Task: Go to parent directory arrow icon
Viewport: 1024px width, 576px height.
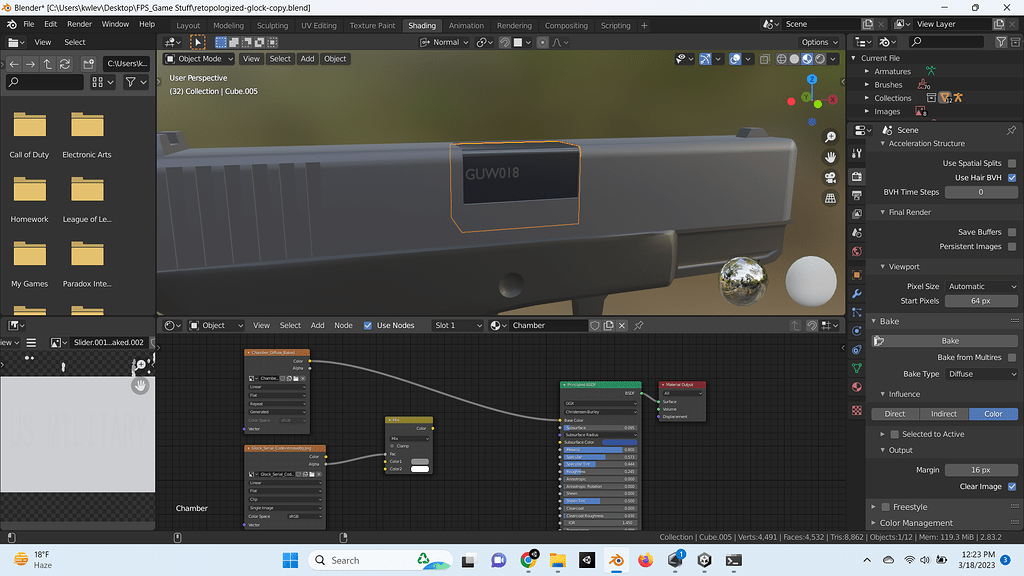Action: click(48, 64)
